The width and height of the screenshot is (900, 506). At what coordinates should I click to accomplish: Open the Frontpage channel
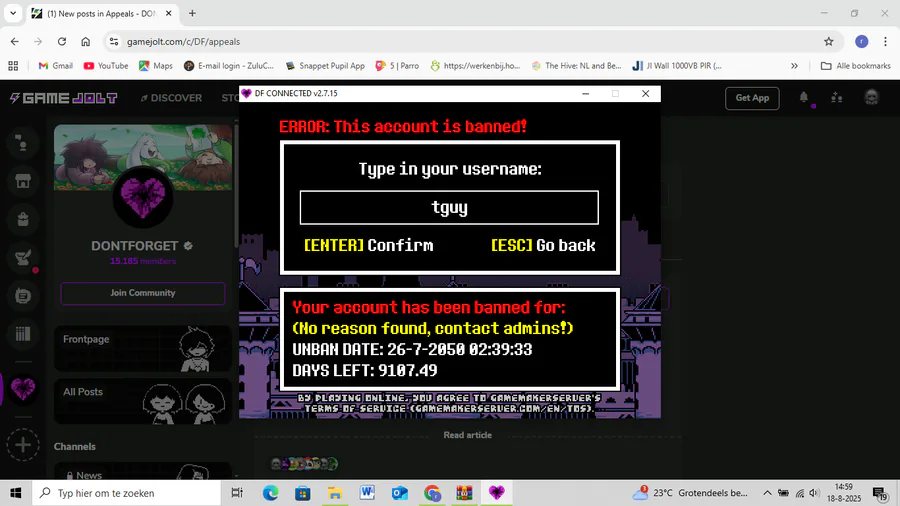143,348
